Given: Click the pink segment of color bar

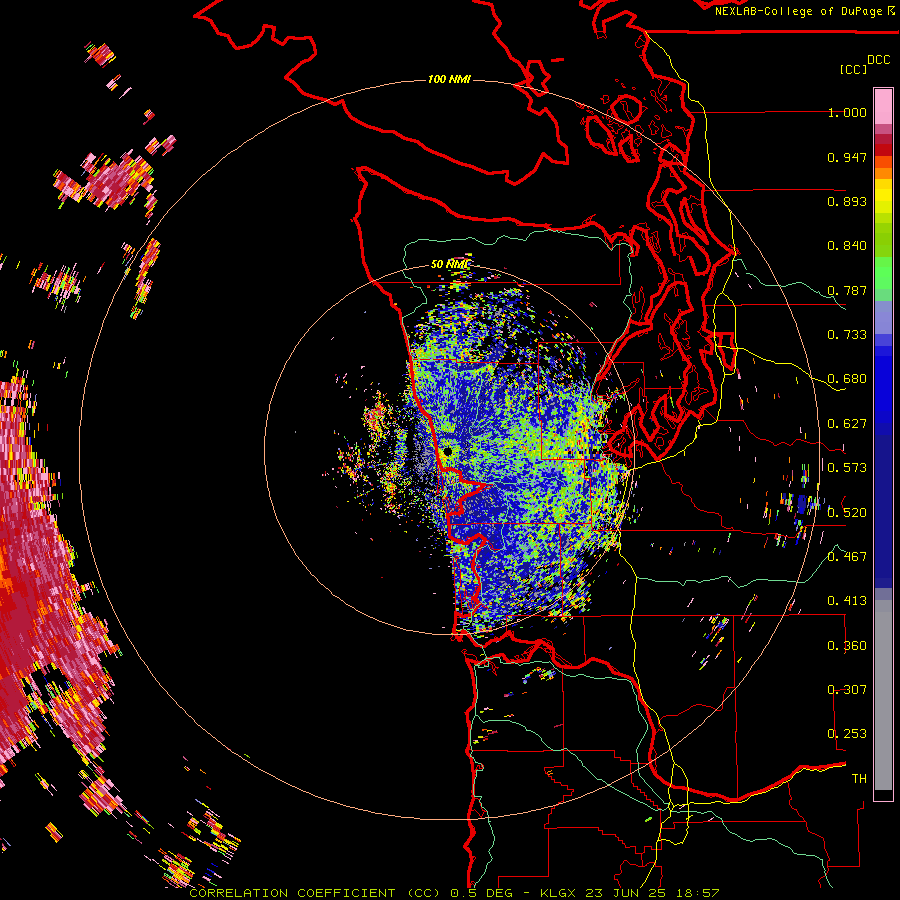Looking at the screenshot, I should click(x=883, y=106).
